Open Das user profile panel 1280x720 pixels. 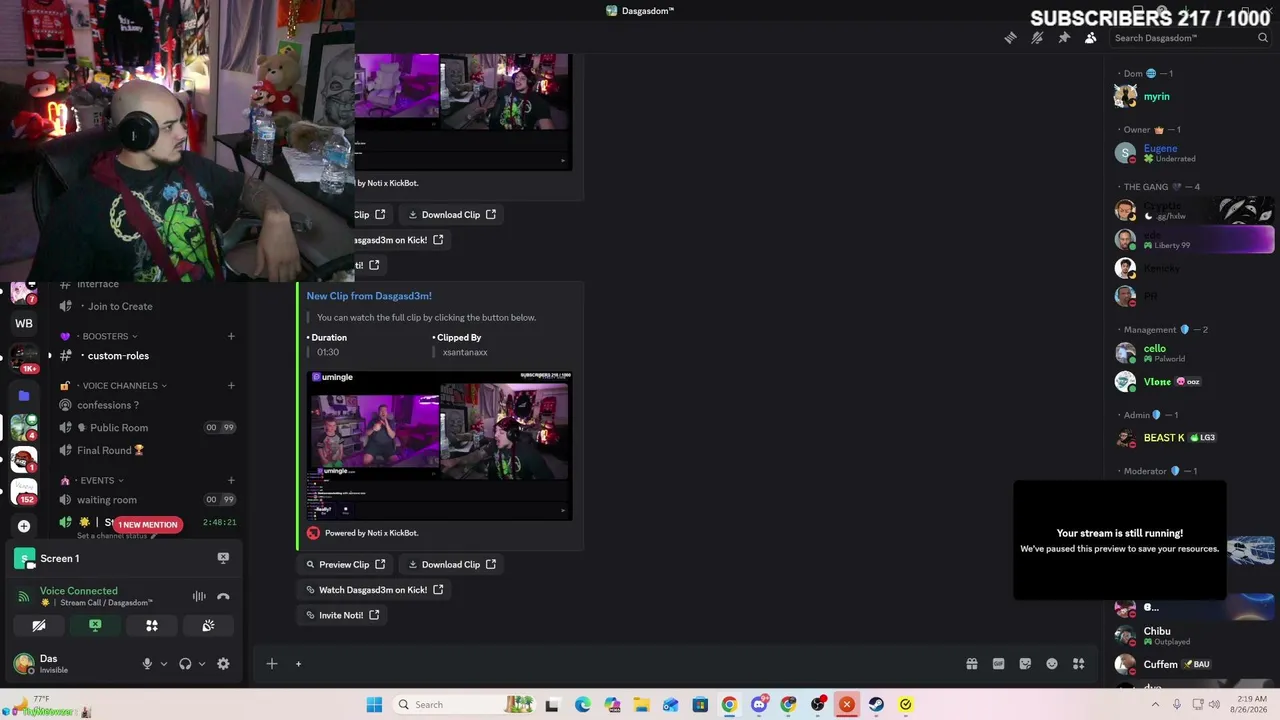point(70,664)
